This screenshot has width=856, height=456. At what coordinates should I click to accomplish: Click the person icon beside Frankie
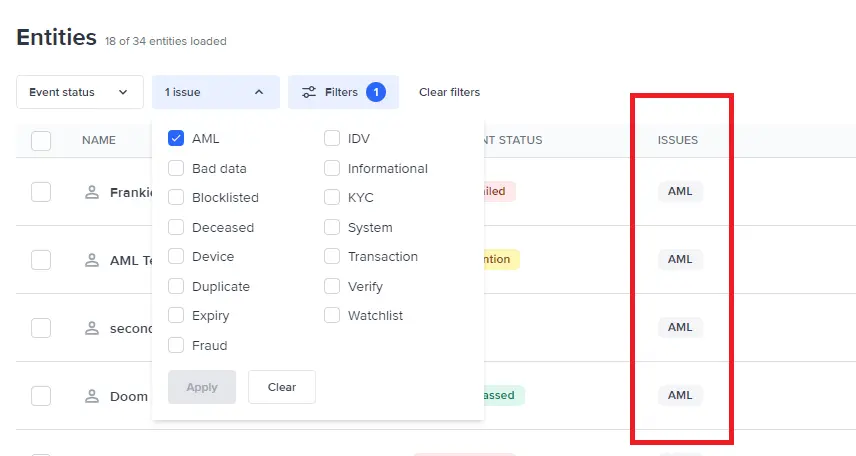(x=93, y=192)
